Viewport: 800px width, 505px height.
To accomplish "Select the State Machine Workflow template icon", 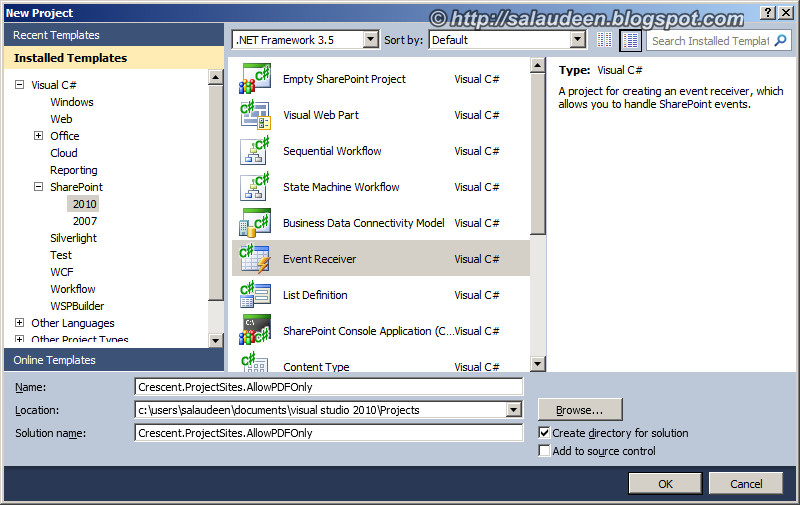I will 255,187.
